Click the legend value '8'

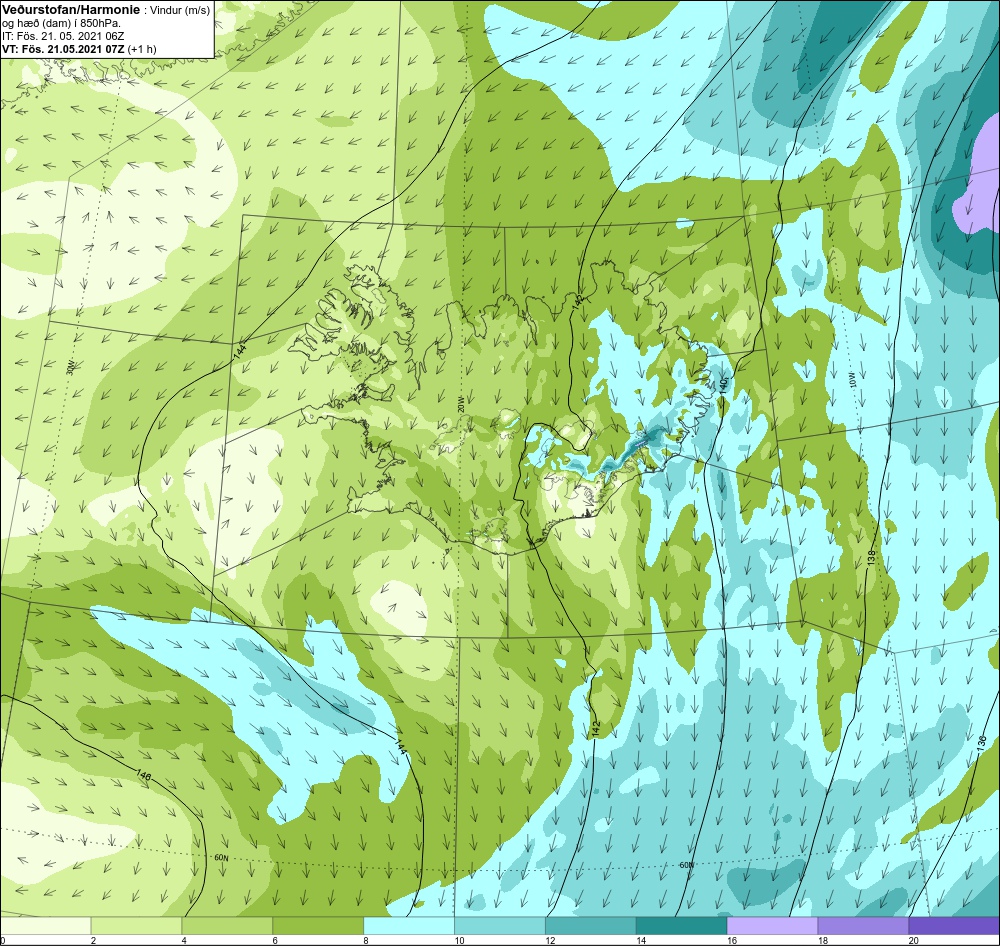(x=366, y=940)
